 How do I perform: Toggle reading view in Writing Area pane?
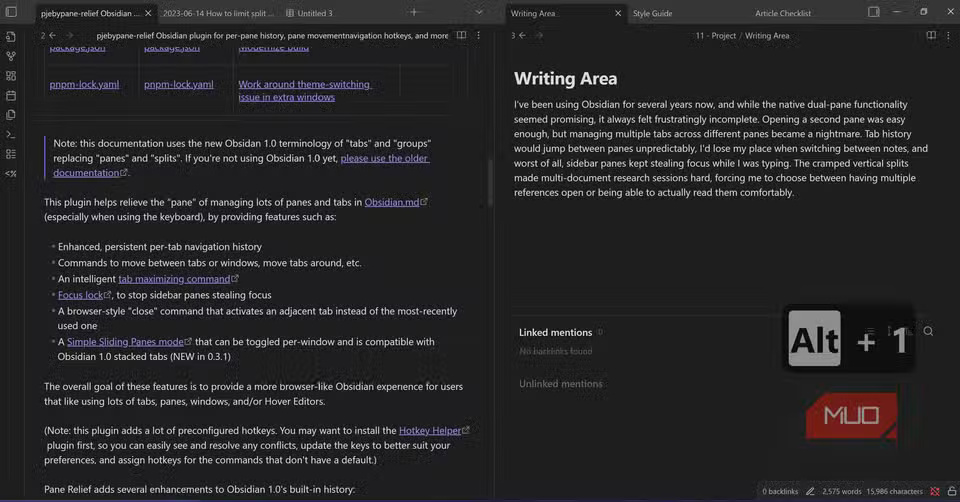click(931, 35)
